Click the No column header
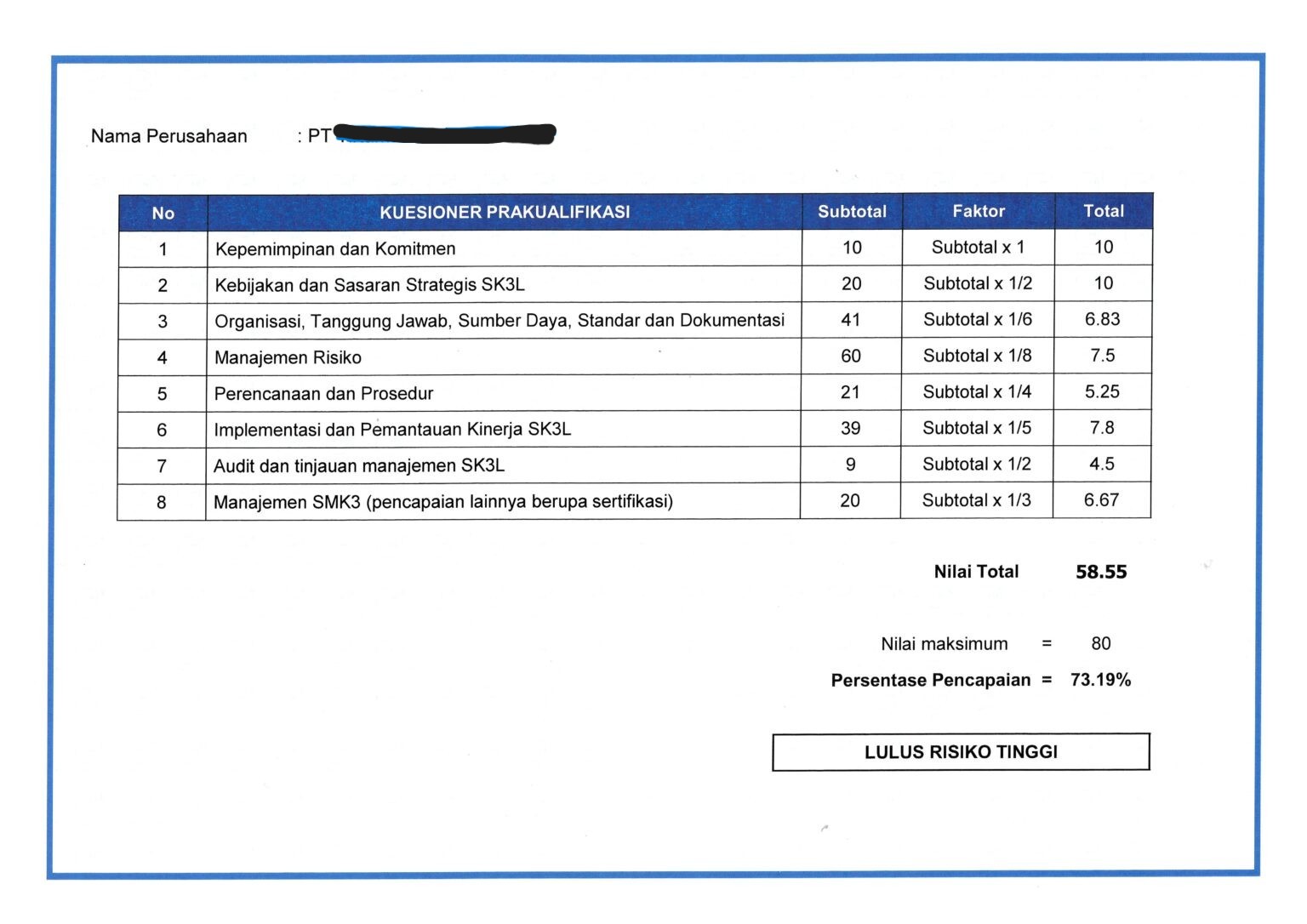The image size is (1307, 924). 163,214
